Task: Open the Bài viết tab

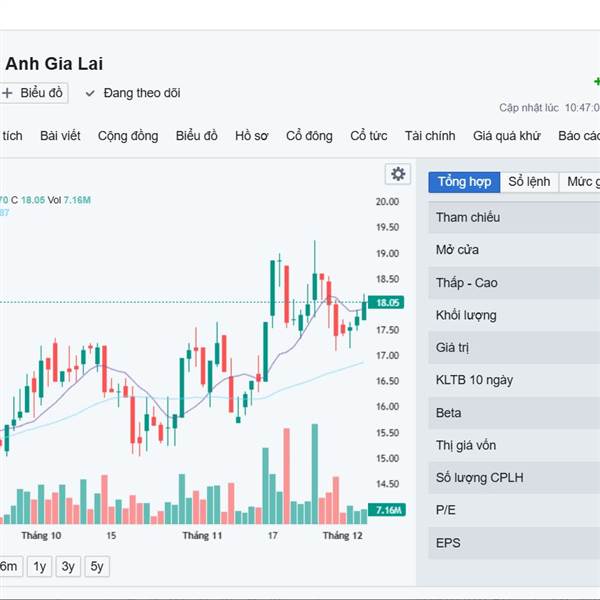Action: [60, 136]
